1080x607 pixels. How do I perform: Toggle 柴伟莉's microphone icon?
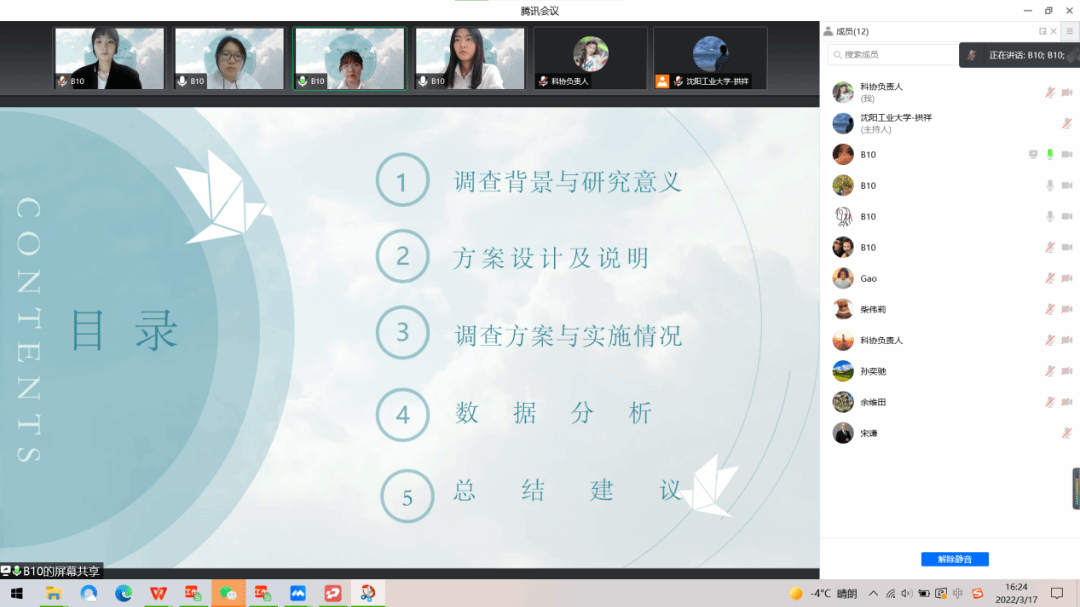1050,309
